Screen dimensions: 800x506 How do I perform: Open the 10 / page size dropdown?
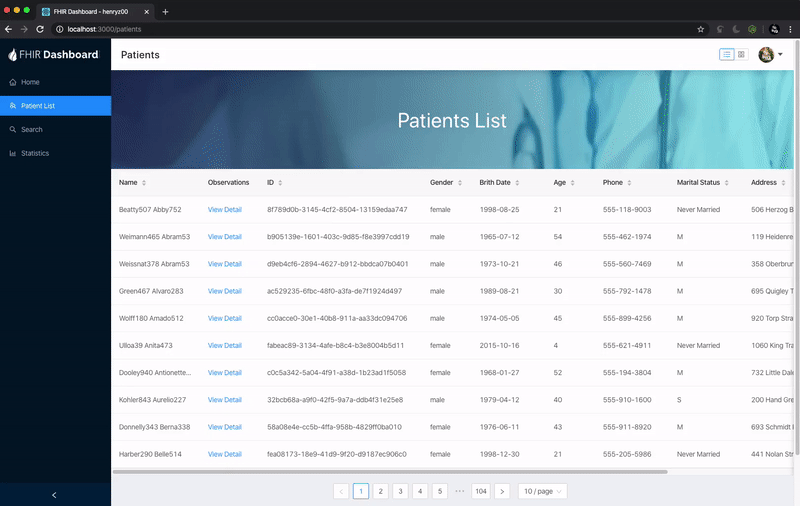542,491
